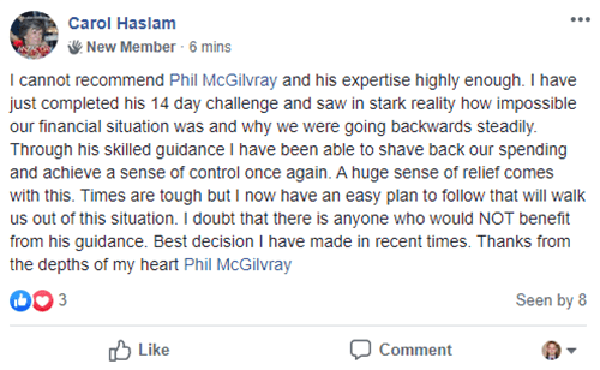Click the speech bubble icon beside Comment
The image size is (600, 370).
[360, 349]
